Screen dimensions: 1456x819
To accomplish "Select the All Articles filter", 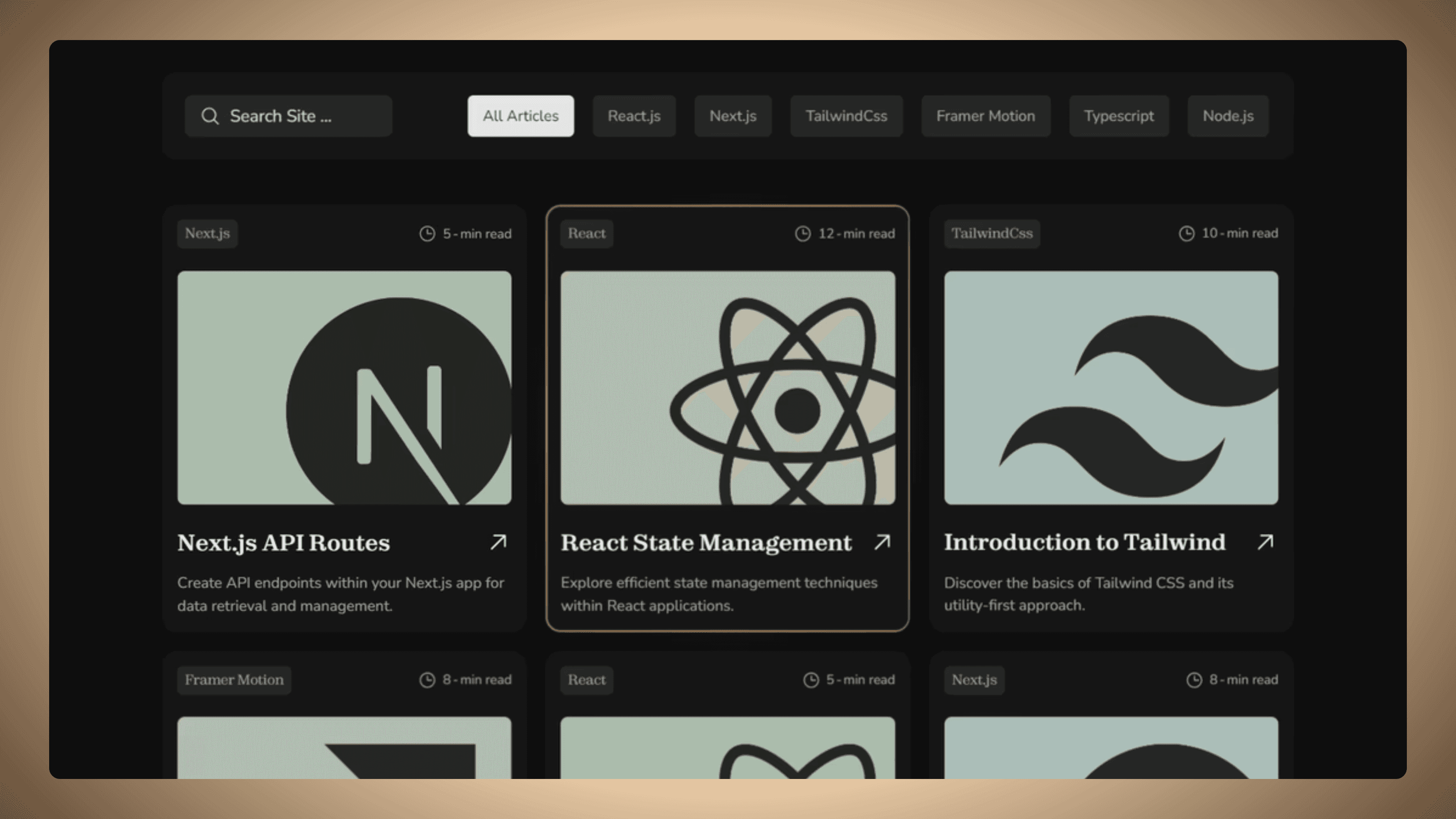I will coord(520,116).
